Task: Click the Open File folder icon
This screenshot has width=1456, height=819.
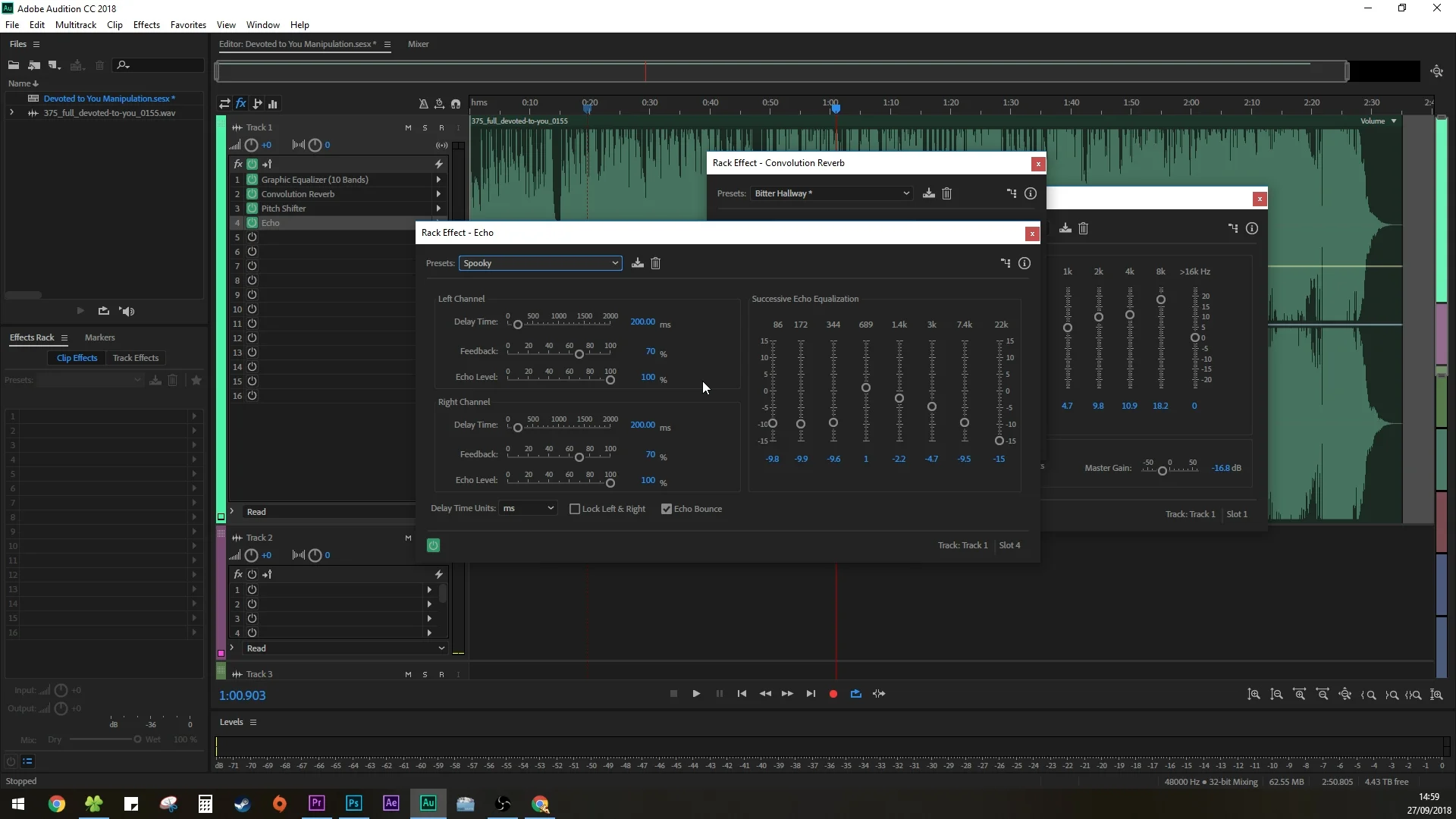Action: click(14, 65)
